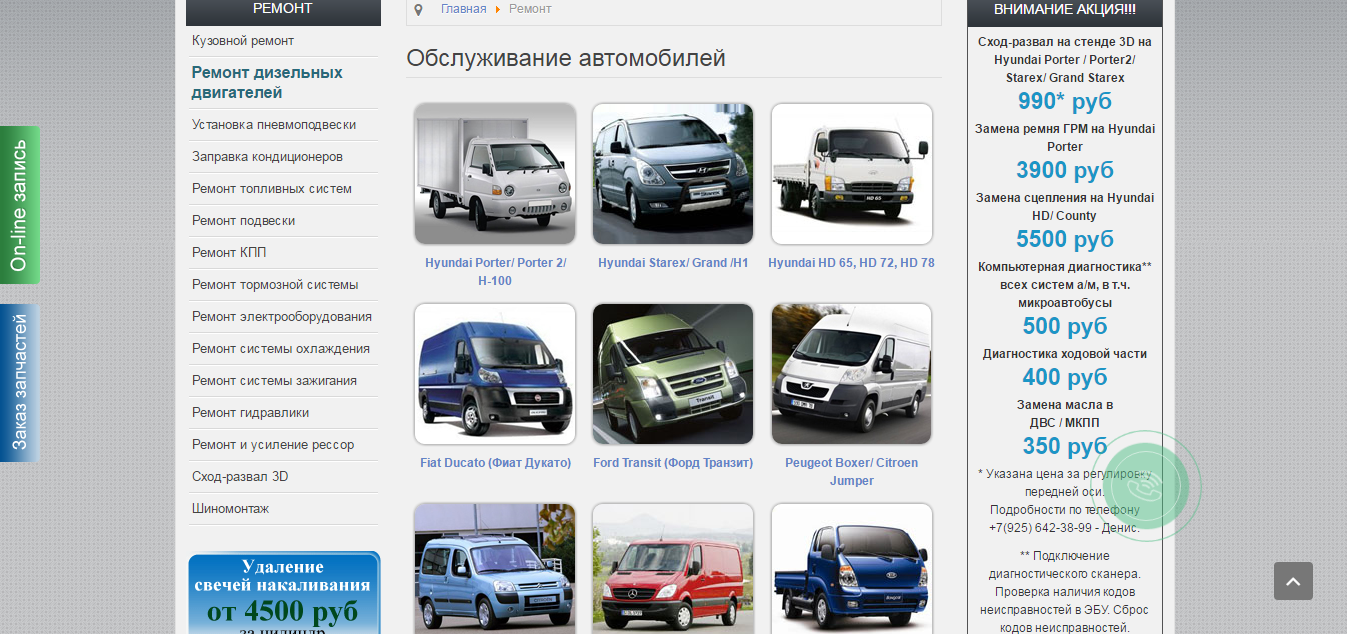Click the blue Kia truck thumbnail
Screen dimensions: 1347x634
[x=852, y=568]
